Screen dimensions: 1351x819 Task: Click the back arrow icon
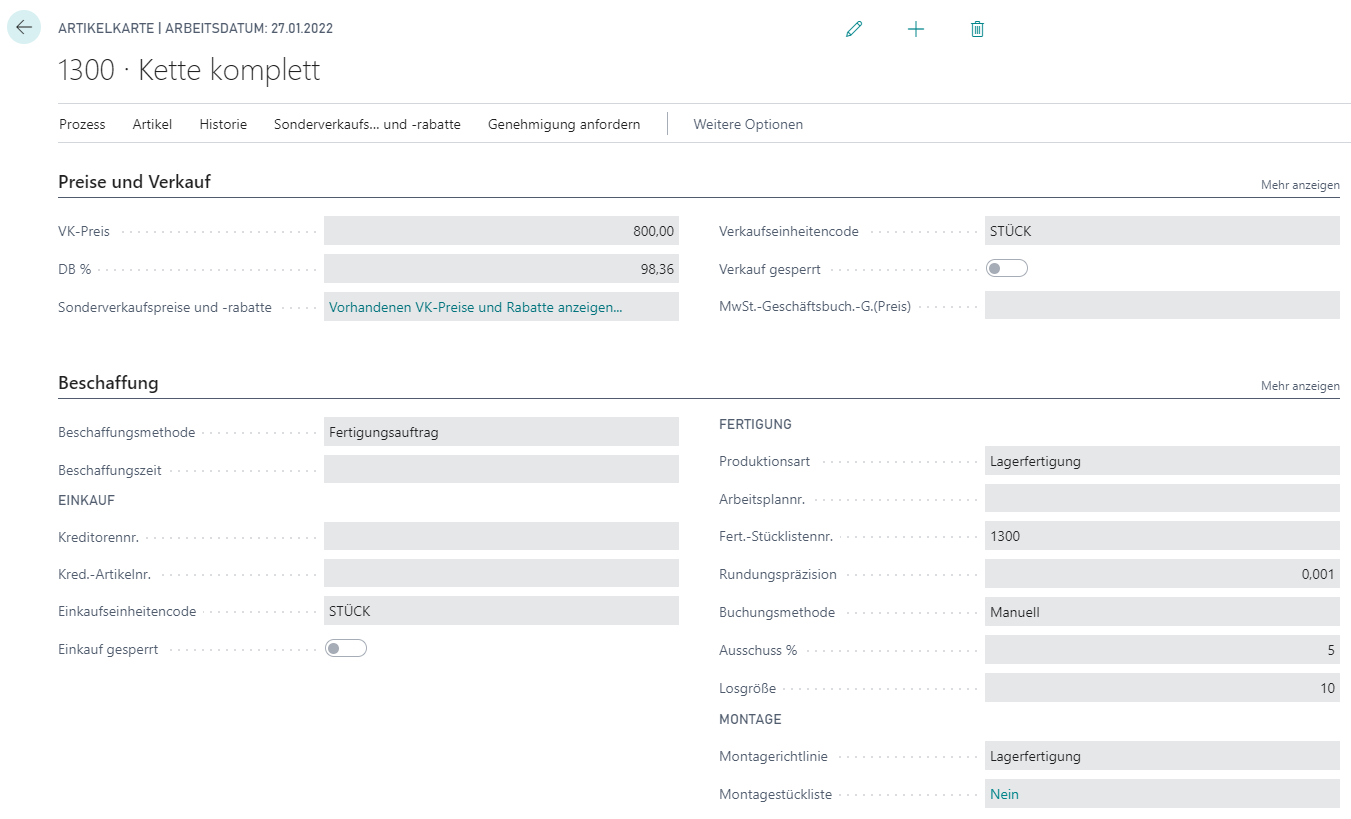(x=24, y=27)
